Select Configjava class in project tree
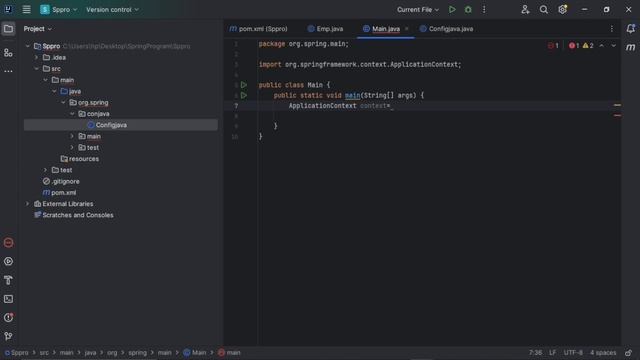Image resolution: width=640 pixels, height=360 pixels. (121, 125)
